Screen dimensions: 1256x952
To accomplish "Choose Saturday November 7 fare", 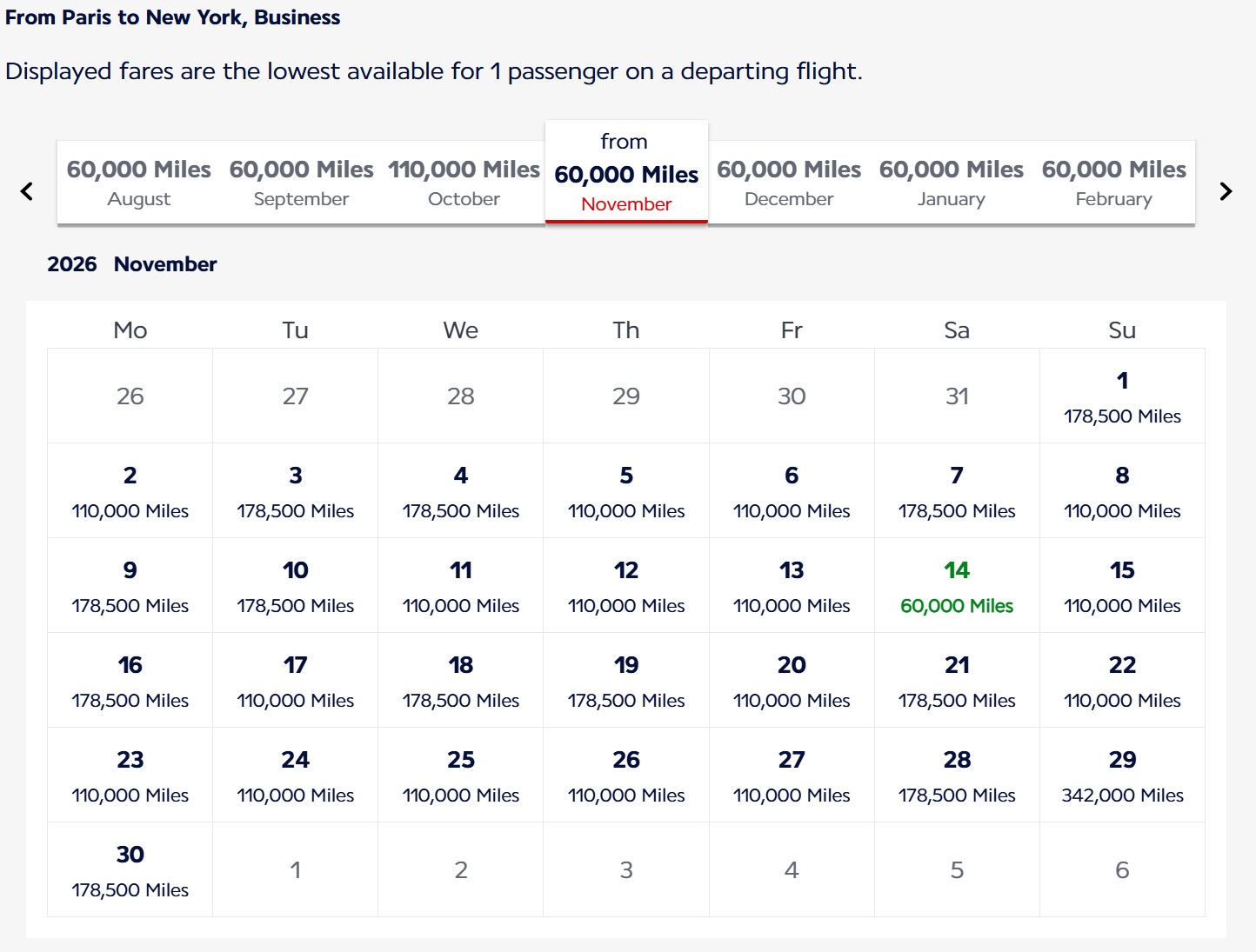I will 957,491.
